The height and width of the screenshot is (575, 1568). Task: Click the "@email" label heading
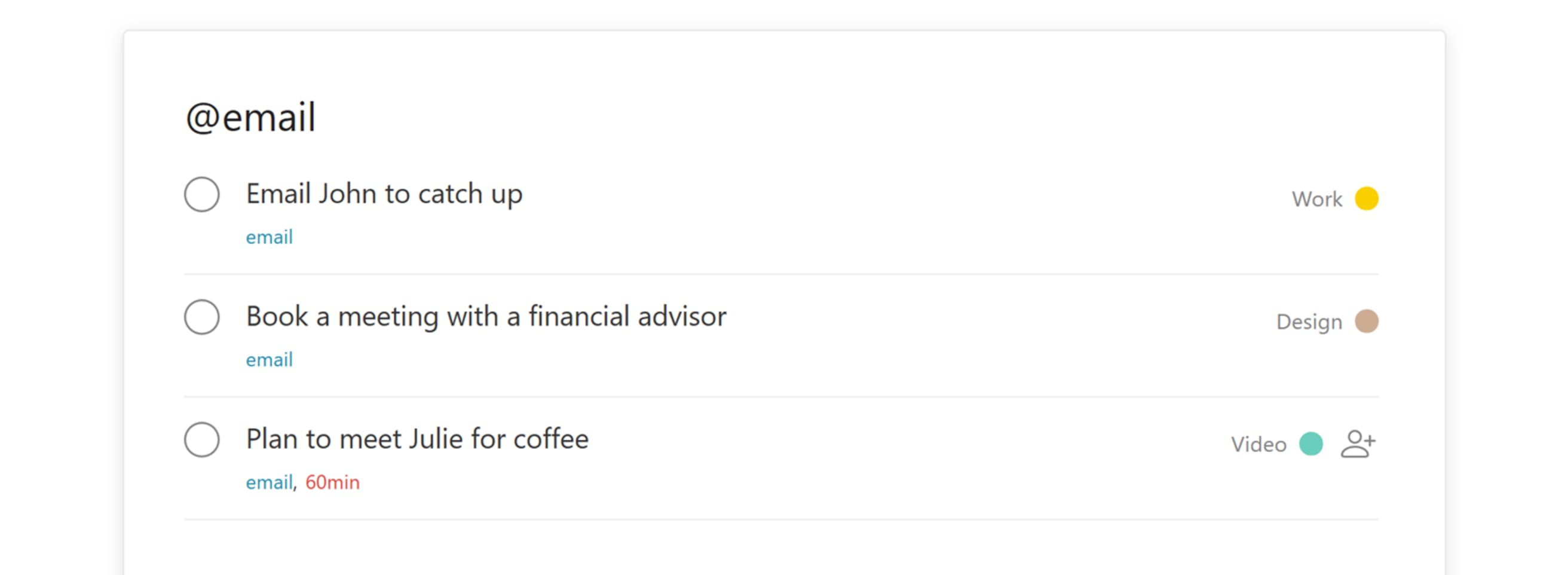250,116
